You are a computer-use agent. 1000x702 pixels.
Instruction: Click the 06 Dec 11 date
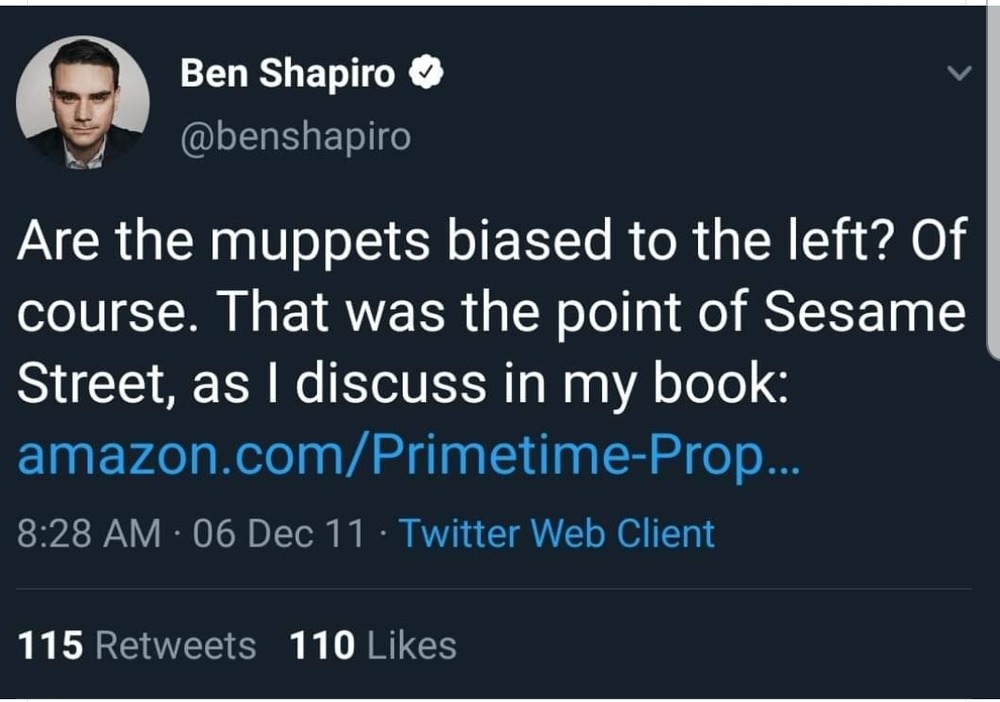point(279,533)
